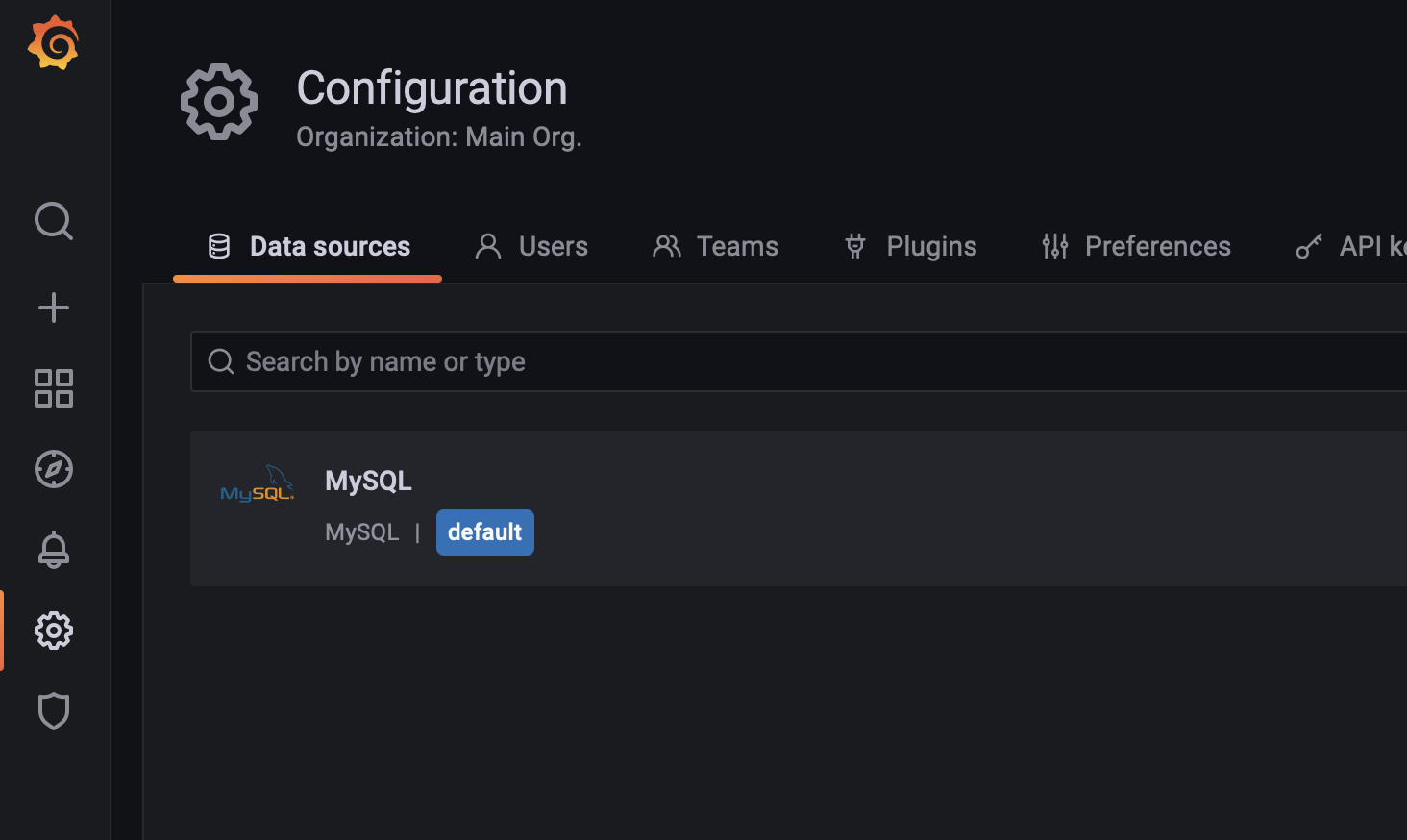Select the Preferences tab
The image size is (1407, 840).
tap(1158, 246)
